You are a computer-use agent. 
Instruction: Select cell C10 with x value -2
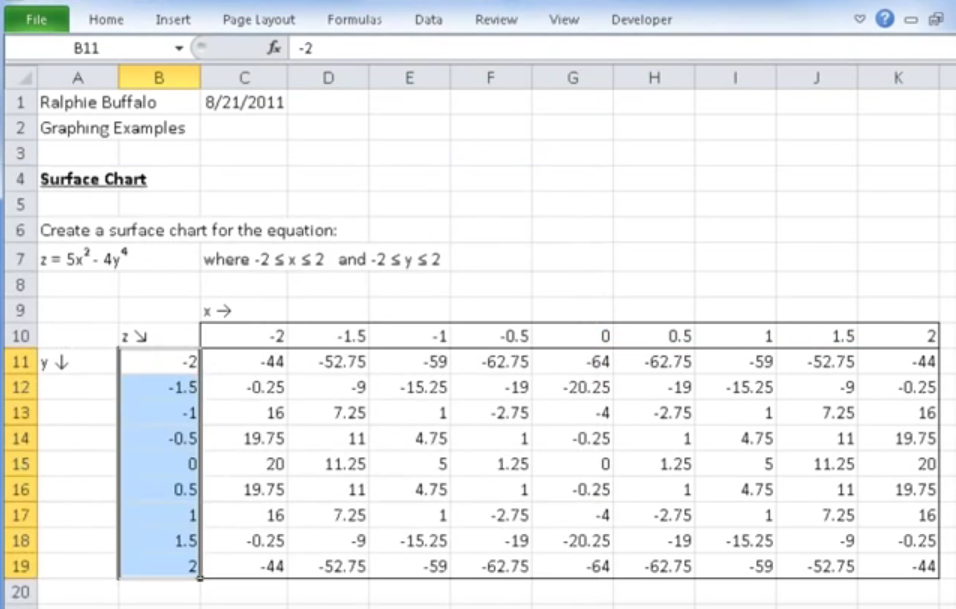pyautogui.click(x=244, y=337)
